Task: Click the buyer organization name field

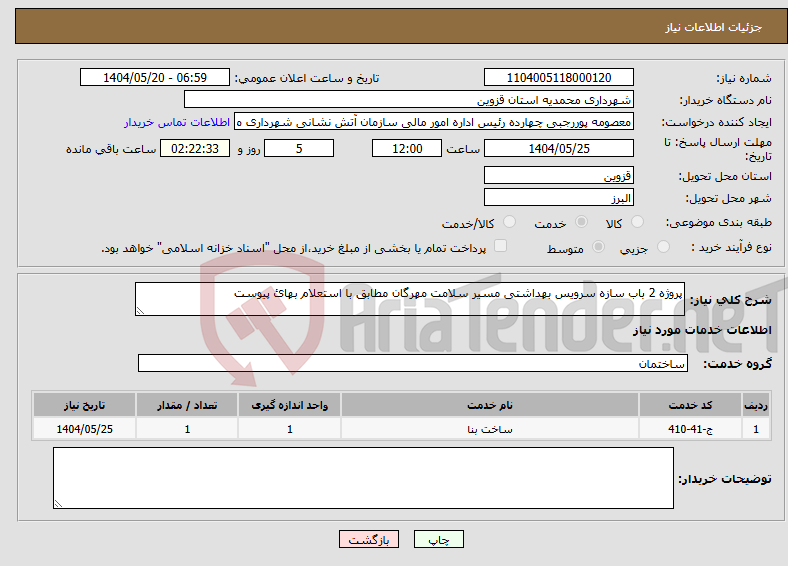Action: coord(409,100)
